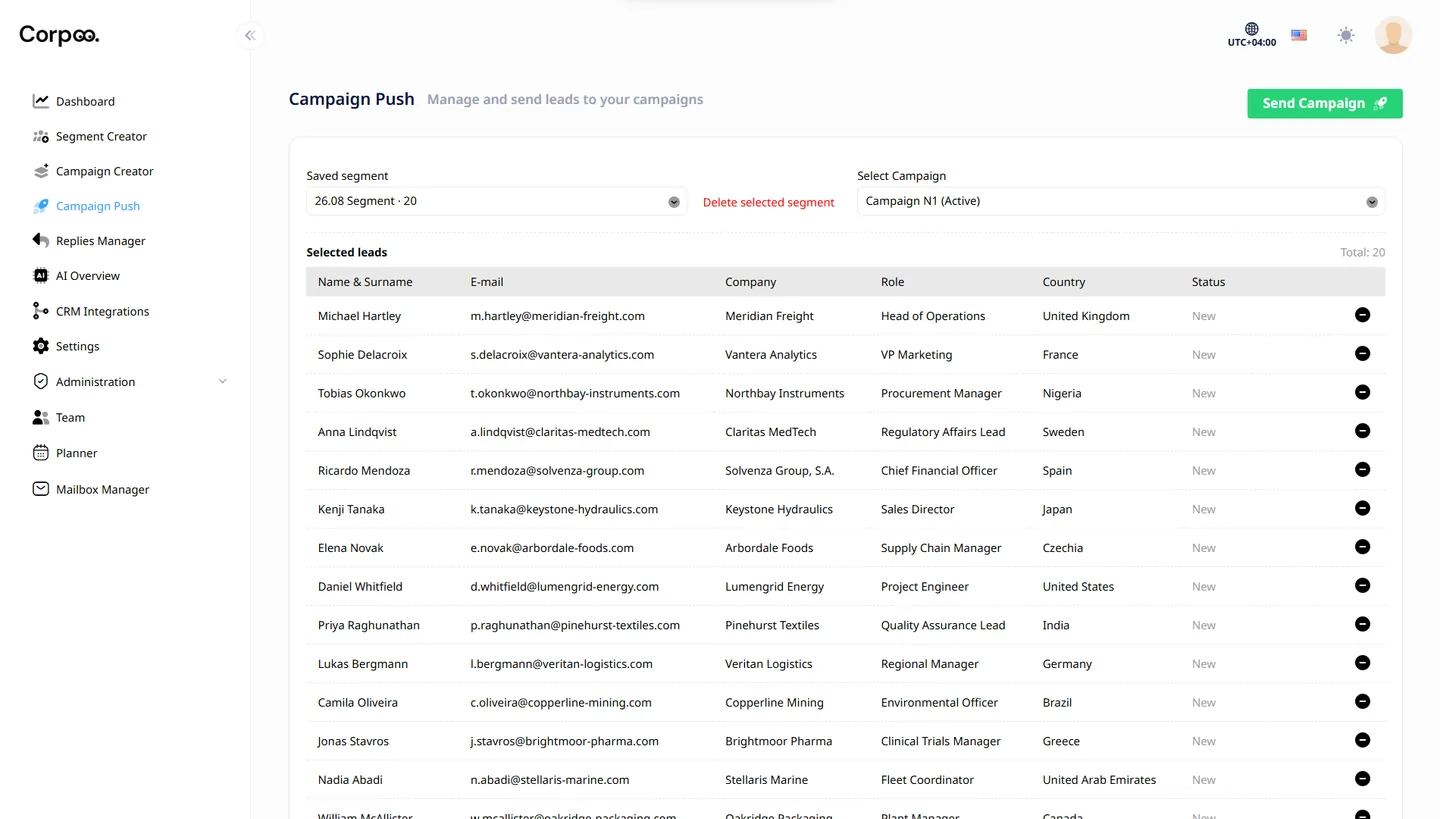Viewport: 1440px width, 819px height.
Task: Remove Lukas Bergmann using minus icon
Action: click(x=1362, y=663)
